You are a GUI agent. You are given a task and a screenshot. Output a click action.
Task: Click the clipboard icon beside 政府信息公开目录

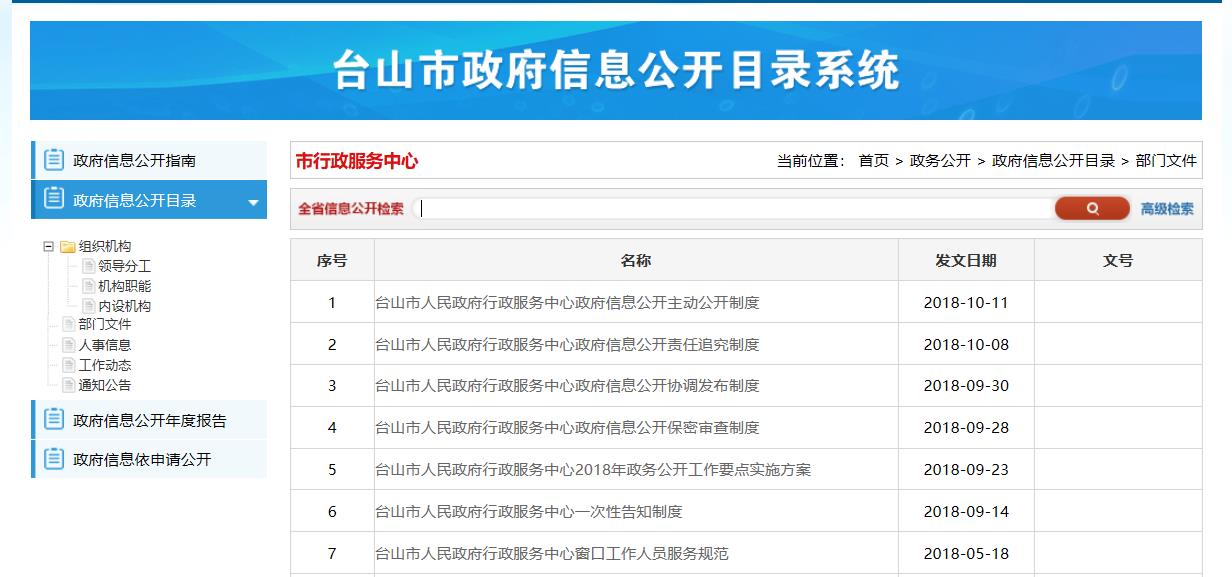tap(53, 199)
